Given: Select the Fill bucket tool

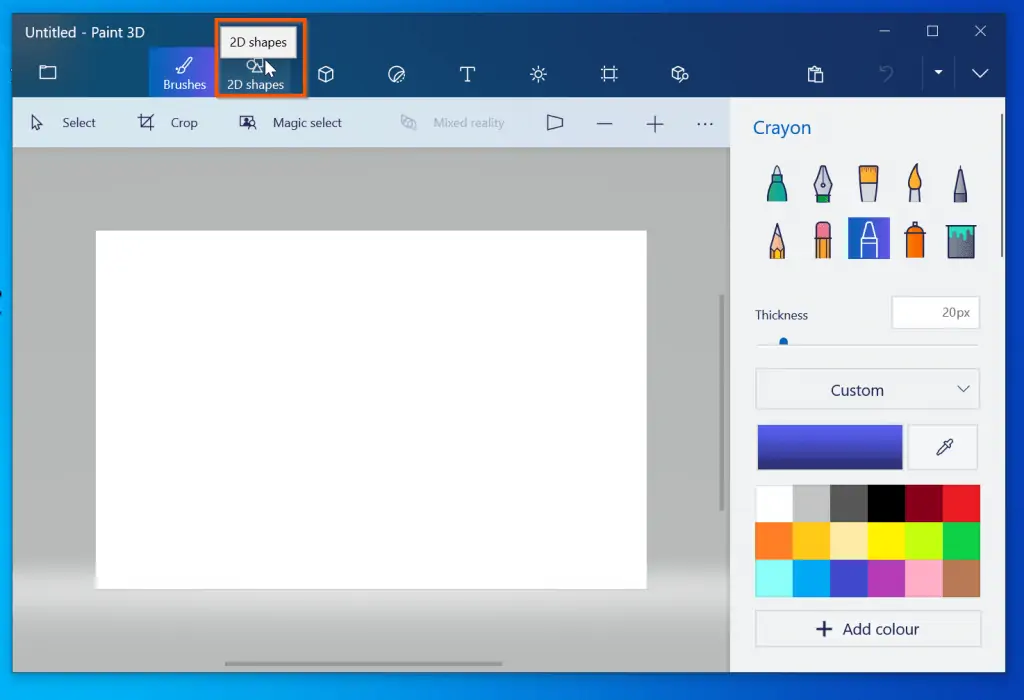Looking at the screenshot, I should point(960,239).
